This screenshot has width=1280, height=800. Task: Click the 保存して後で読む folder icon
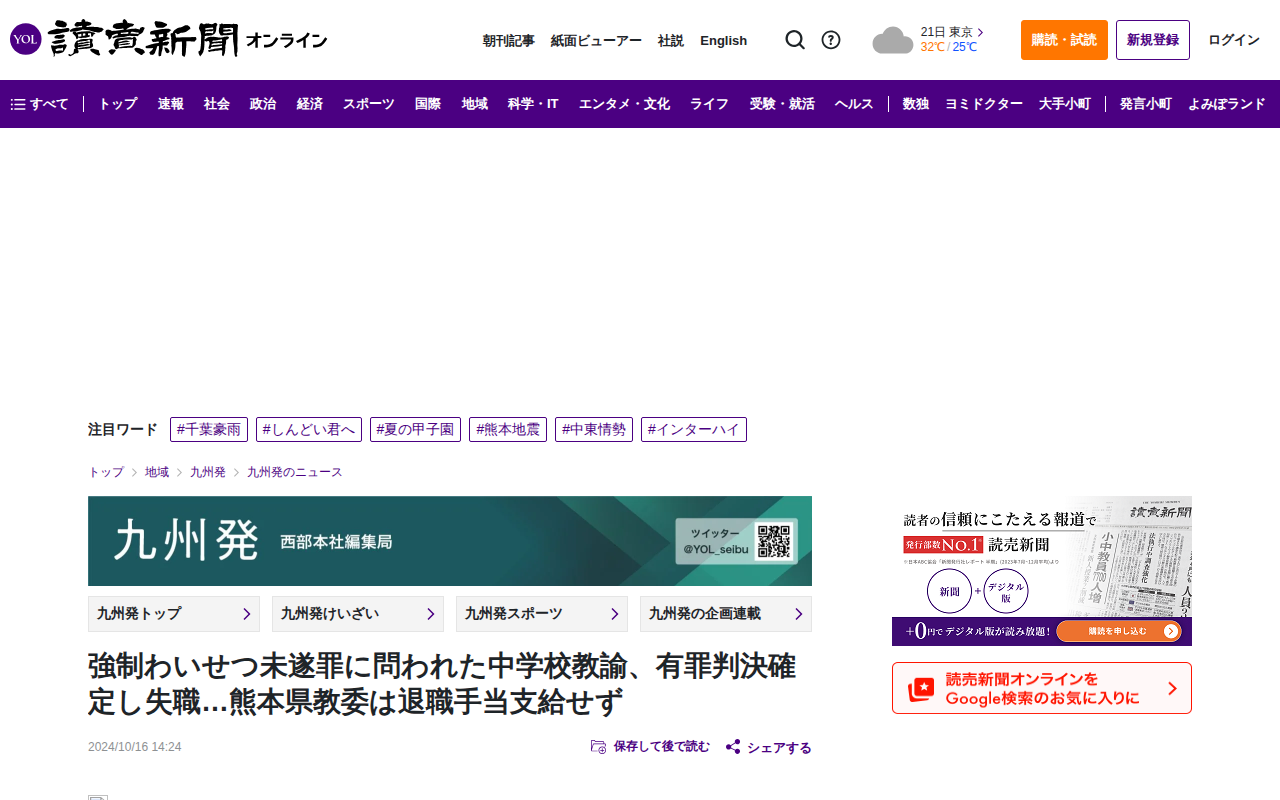(x=599, y=747)
